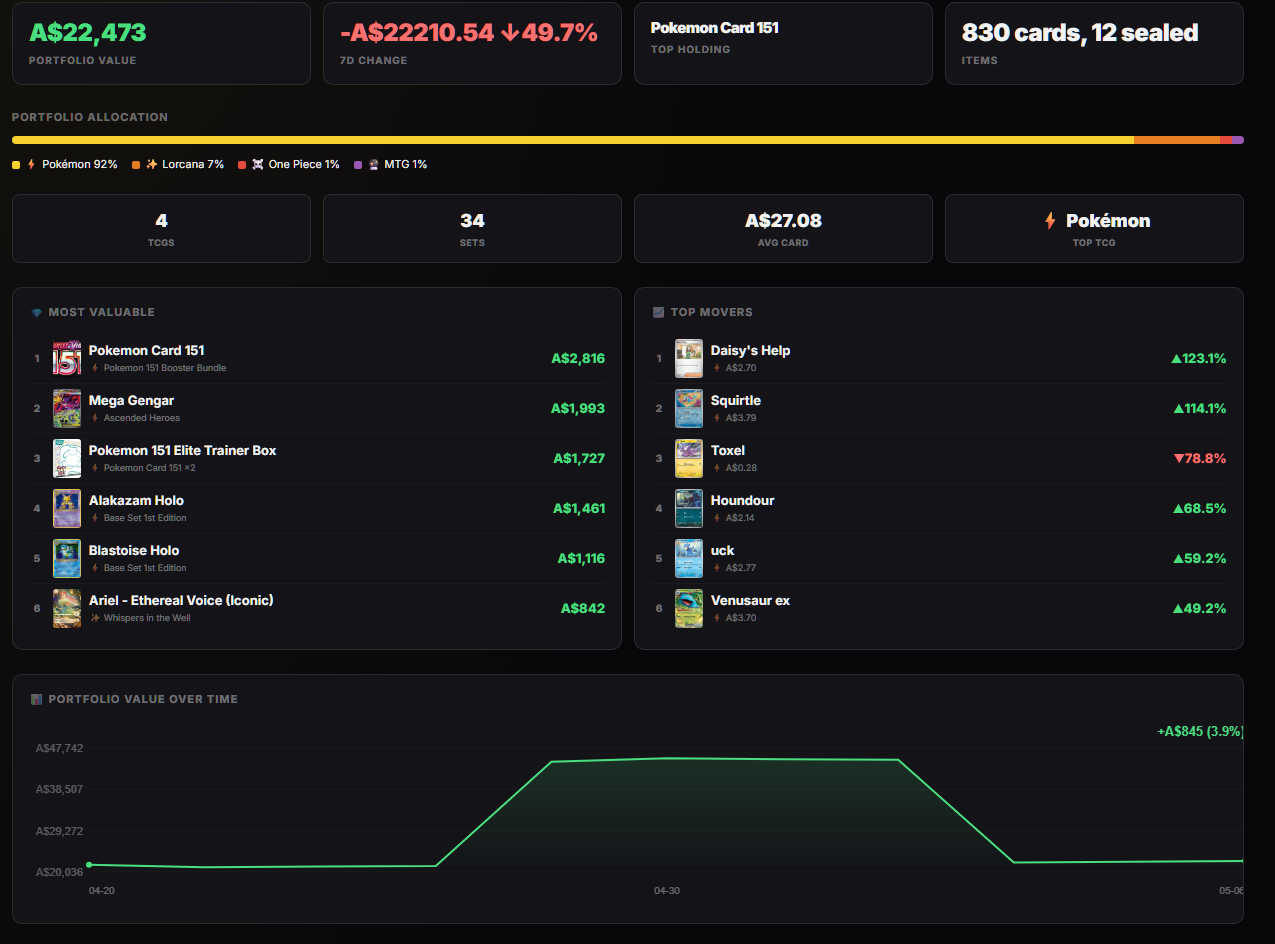
Task: Open the Pokemon 151 Elite Trainer Box thumbnail
Action: pos(67,458)
